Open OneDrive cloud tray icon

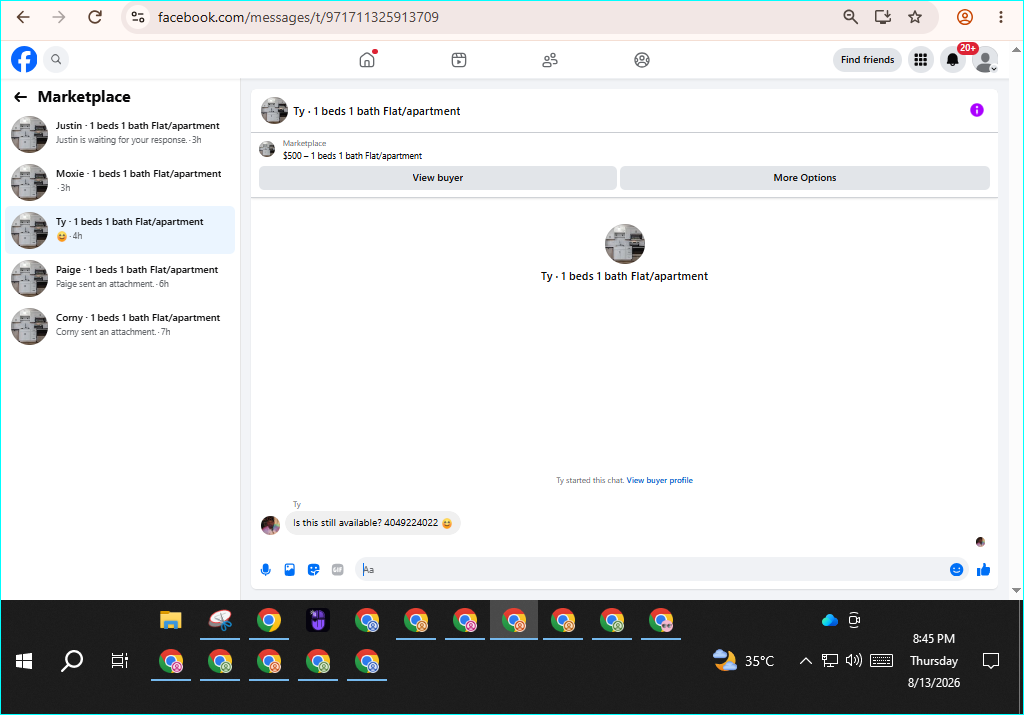coord(829,620)
